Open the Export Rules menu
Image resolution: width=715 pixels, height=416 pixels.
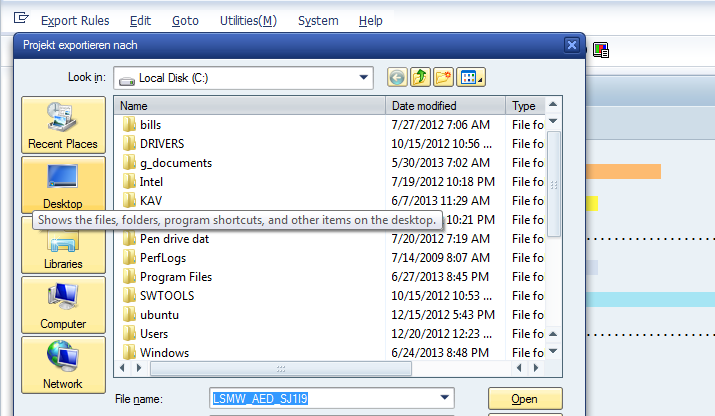point(75,21)
